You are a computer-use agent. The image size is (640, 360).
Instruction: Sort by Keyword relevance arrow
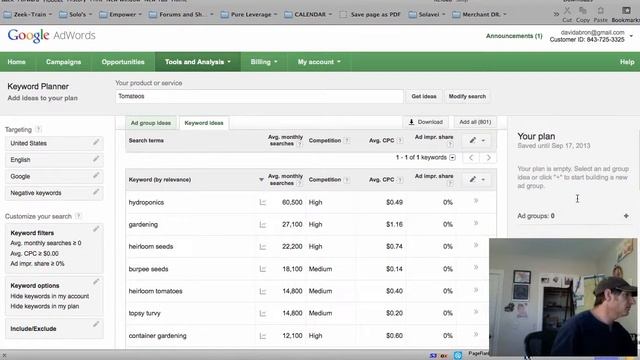[261, 180]
